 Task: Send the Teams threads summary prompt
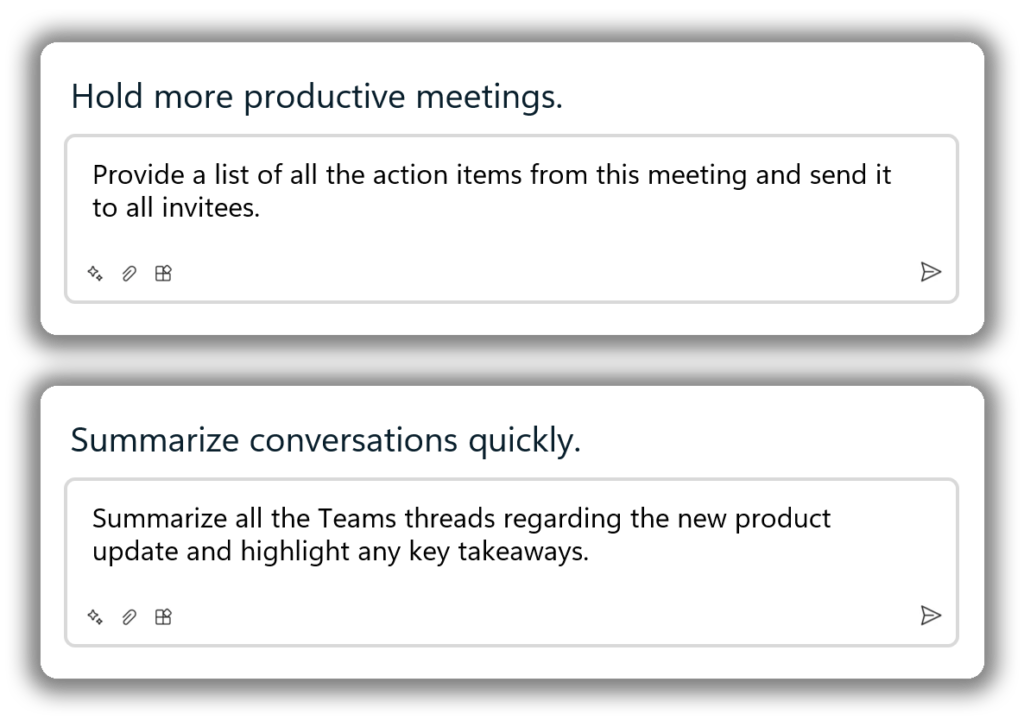931,615
